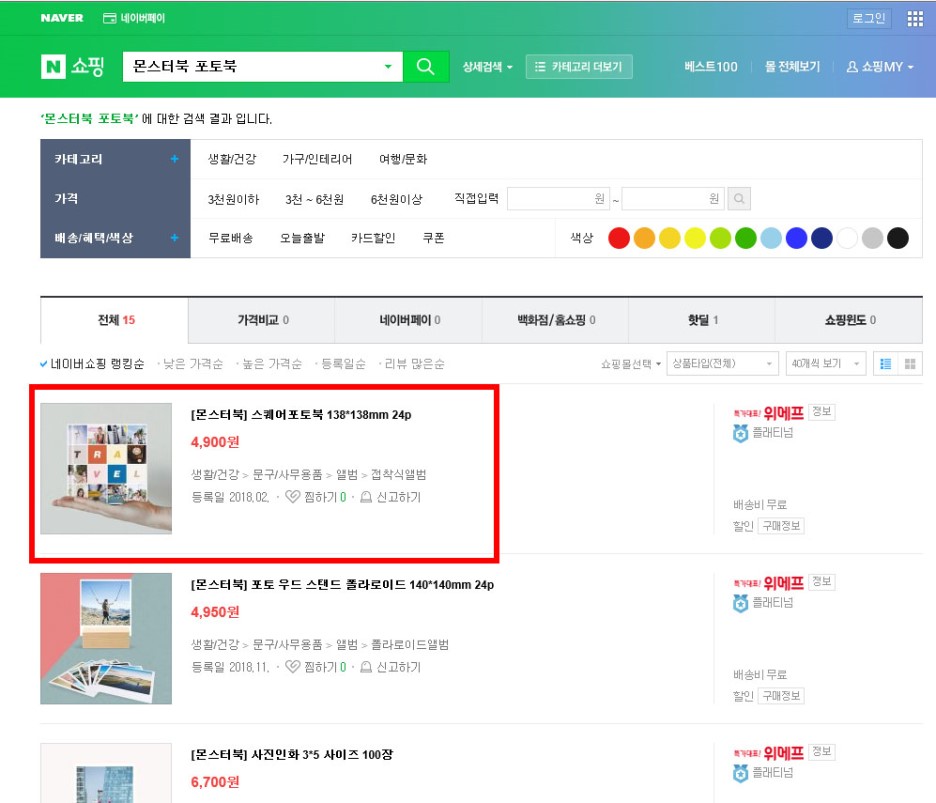Screen dimensions: 936x803
Task: Open 포토 우드 스탠드 폴라로이드 thumbnail
Action: tap(106, 638)
